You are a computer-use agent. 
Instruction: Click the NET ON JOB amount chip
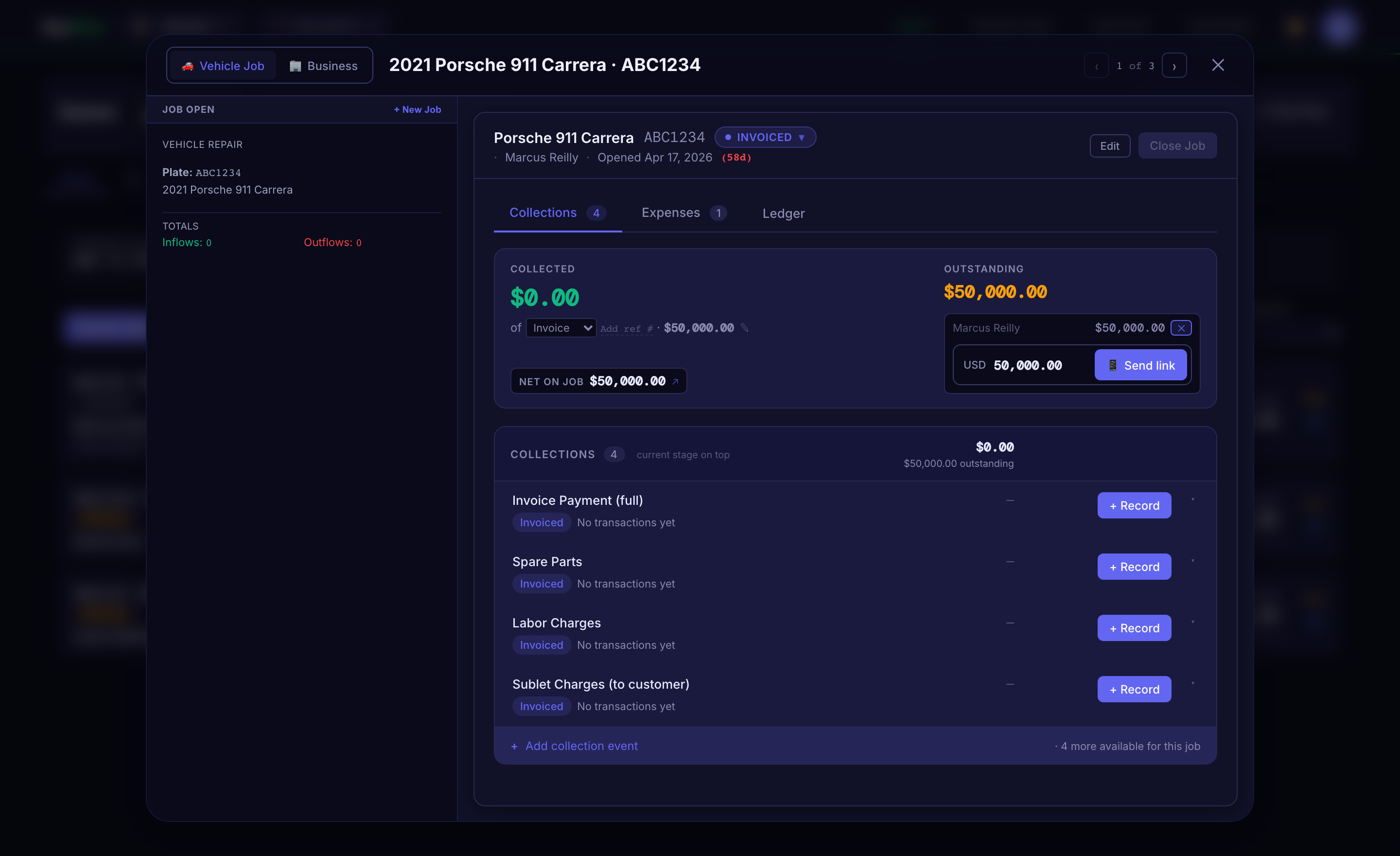tap(598, 381)
